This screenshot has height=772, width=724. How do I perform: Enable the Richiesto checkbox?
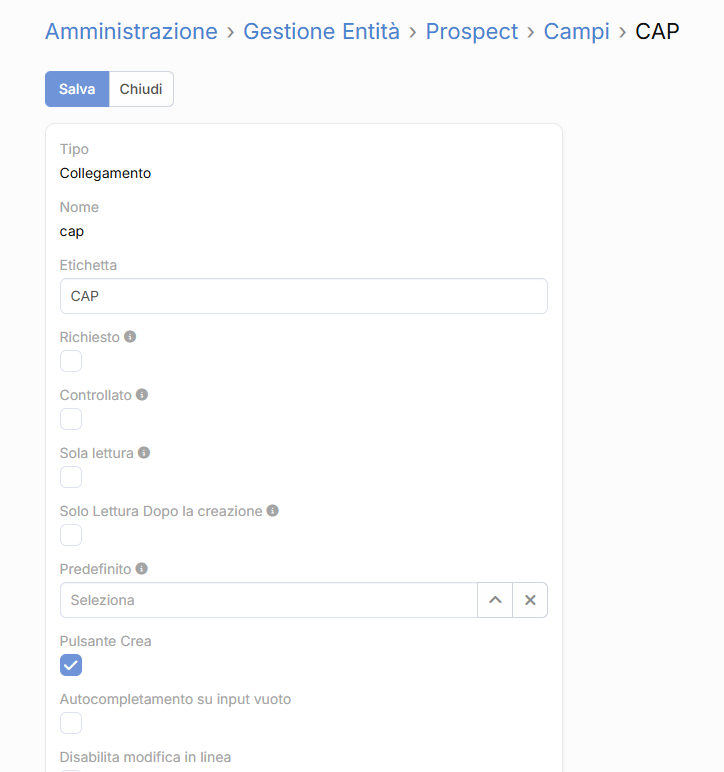[x=71, y=361]
